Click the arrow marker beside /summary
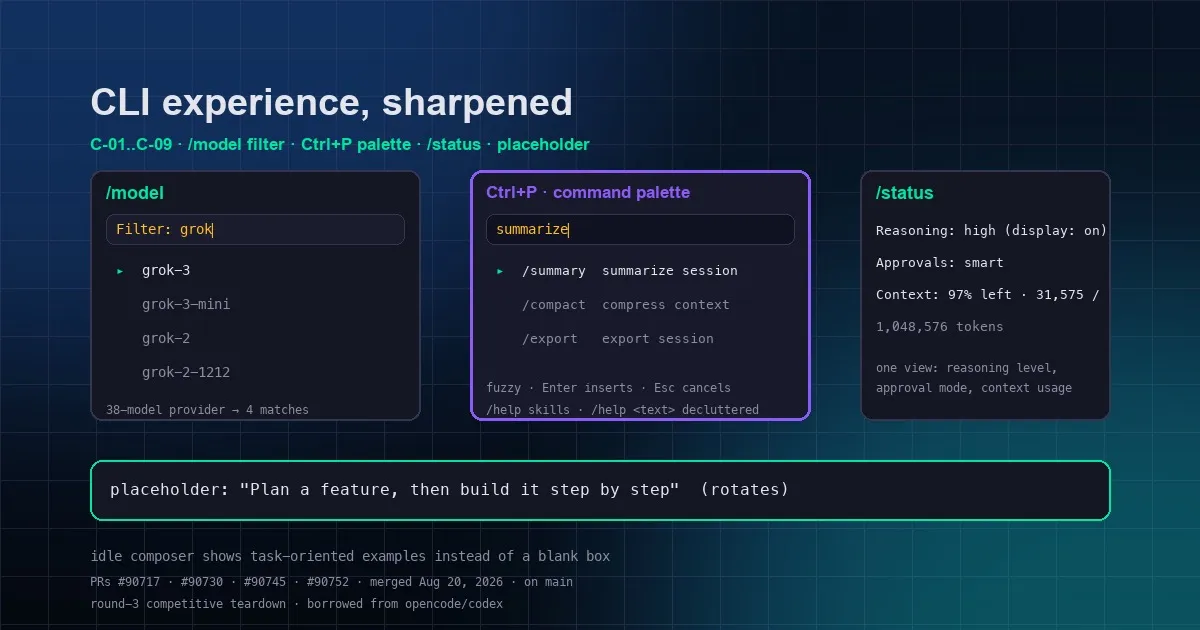The height and width of the screenshot is (630, 1200). [500, 271]
